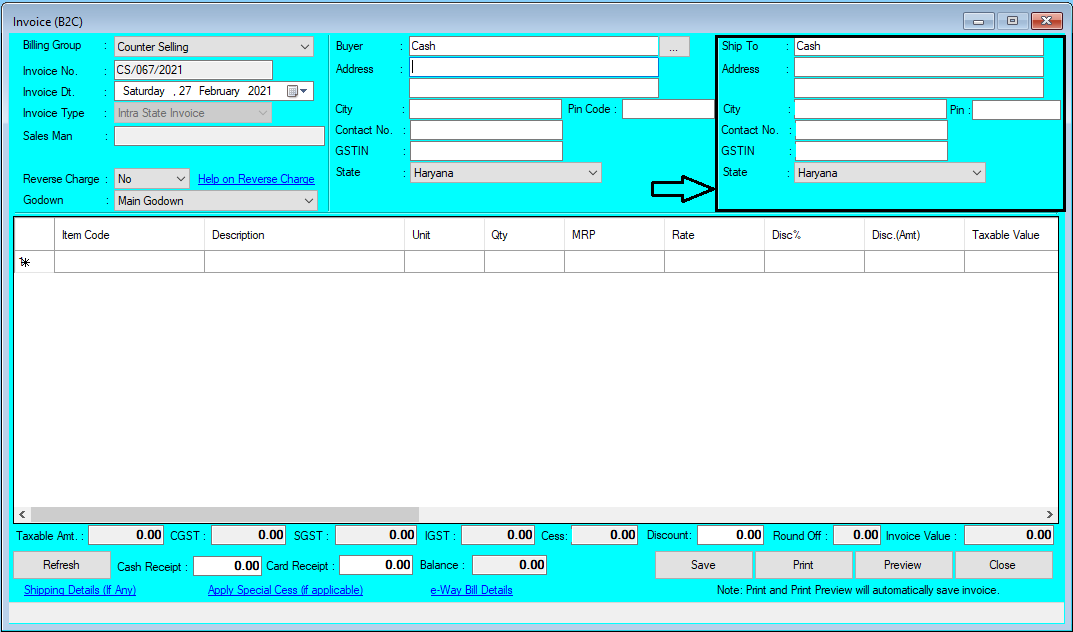The width and height of the screenshot is (1073, 632).
Task: Click the right arrow of the horizontal scrollbar
Action: [1048, 514]
